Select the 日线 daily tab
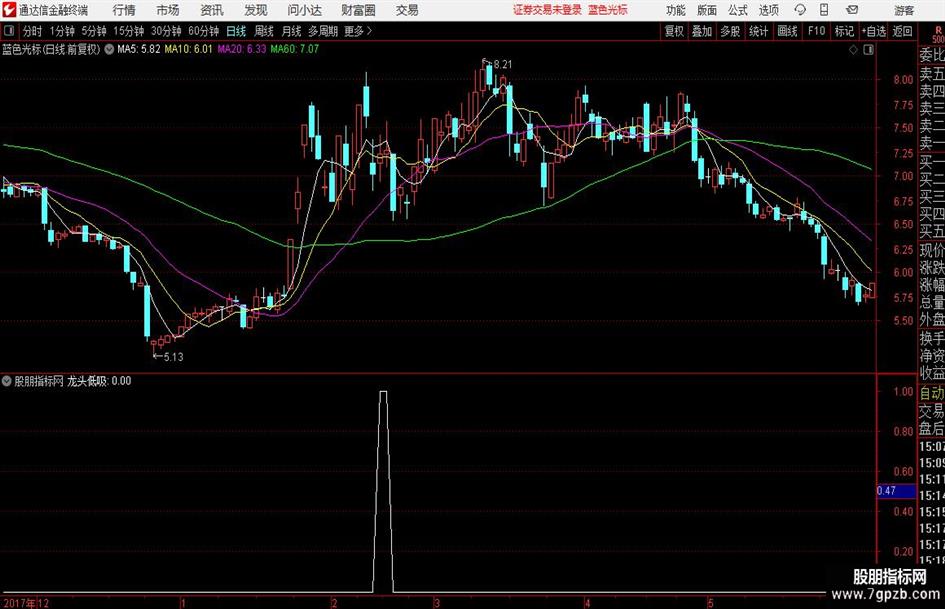945x609 pixels. 236,31
